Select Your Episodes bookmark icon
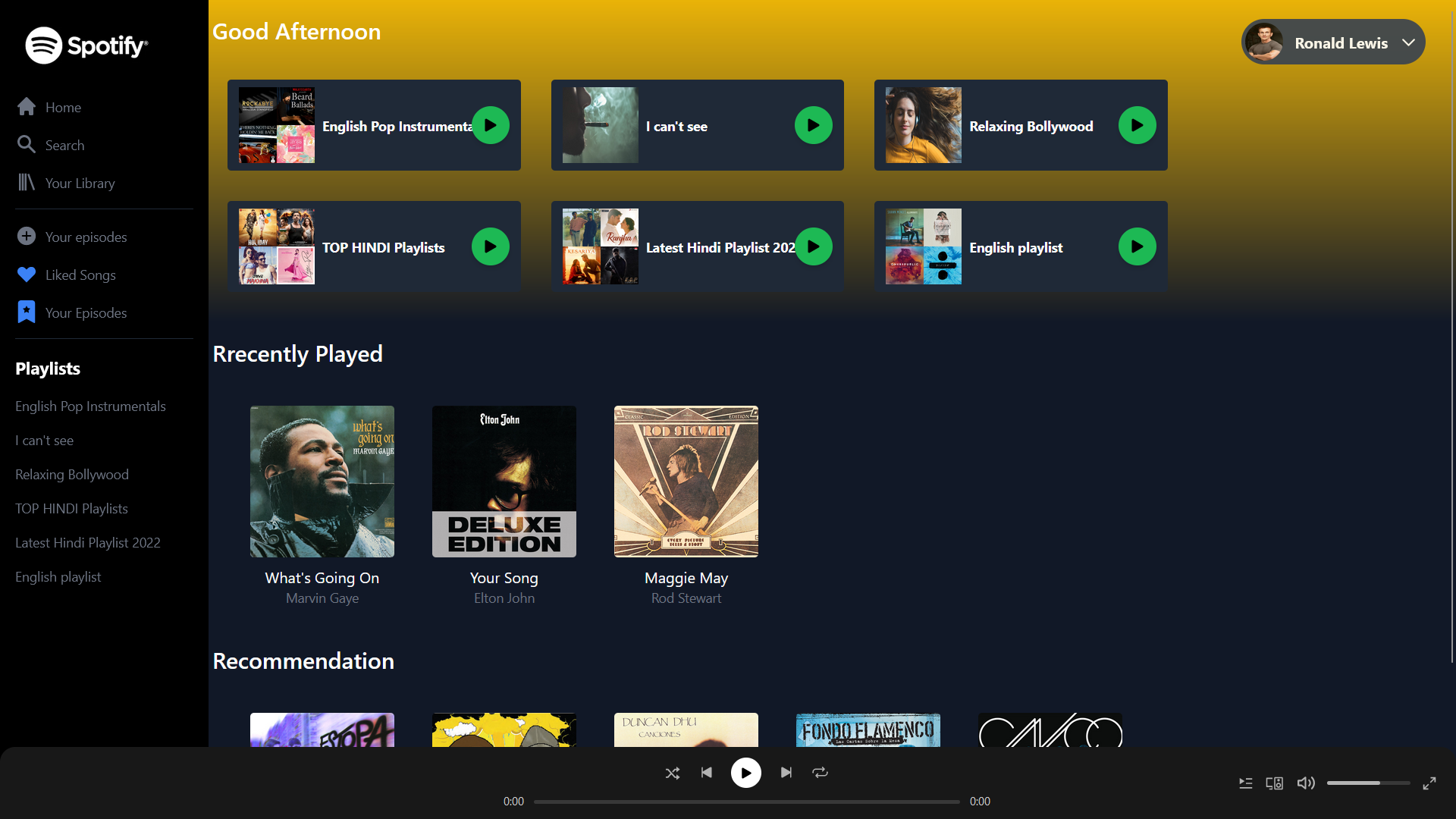This screenshot has height=819, width=1456. pos(26,312)
